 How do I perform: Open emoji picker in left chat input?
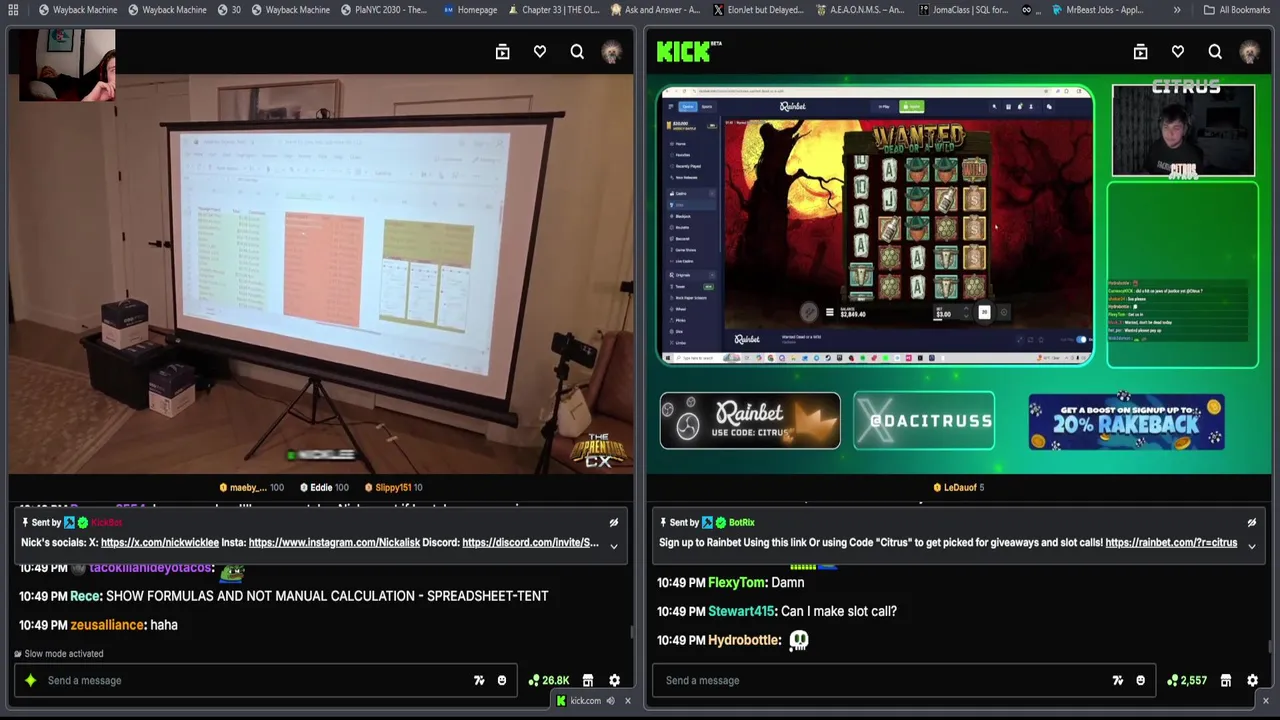502,680
